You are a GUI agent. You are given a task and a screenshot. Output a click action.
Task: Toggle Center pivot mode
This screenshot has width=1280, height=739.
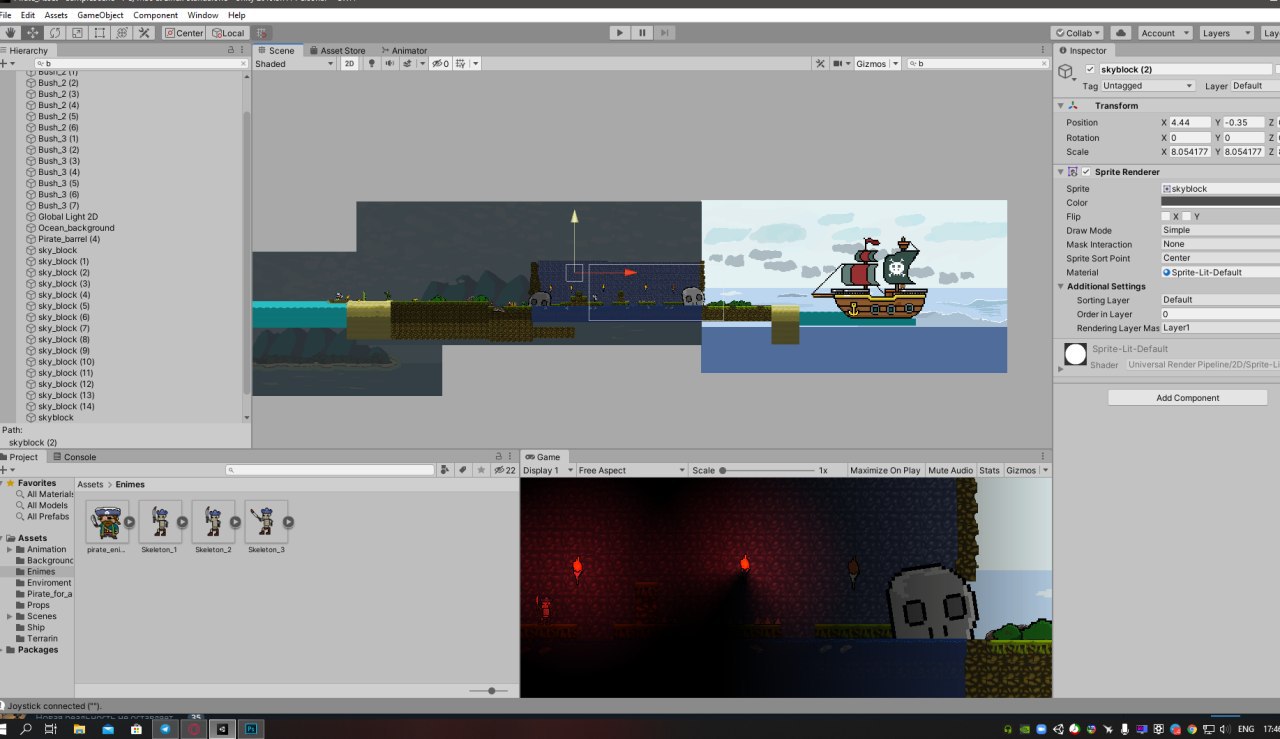click(x=184, y=33)
